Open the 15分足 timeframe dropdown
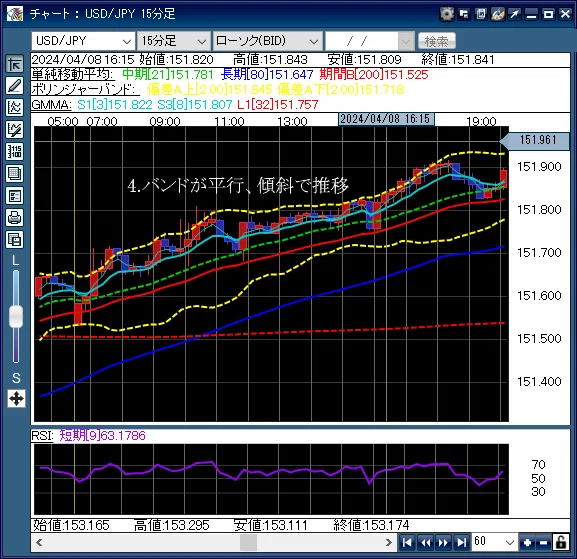 (174, 41)
